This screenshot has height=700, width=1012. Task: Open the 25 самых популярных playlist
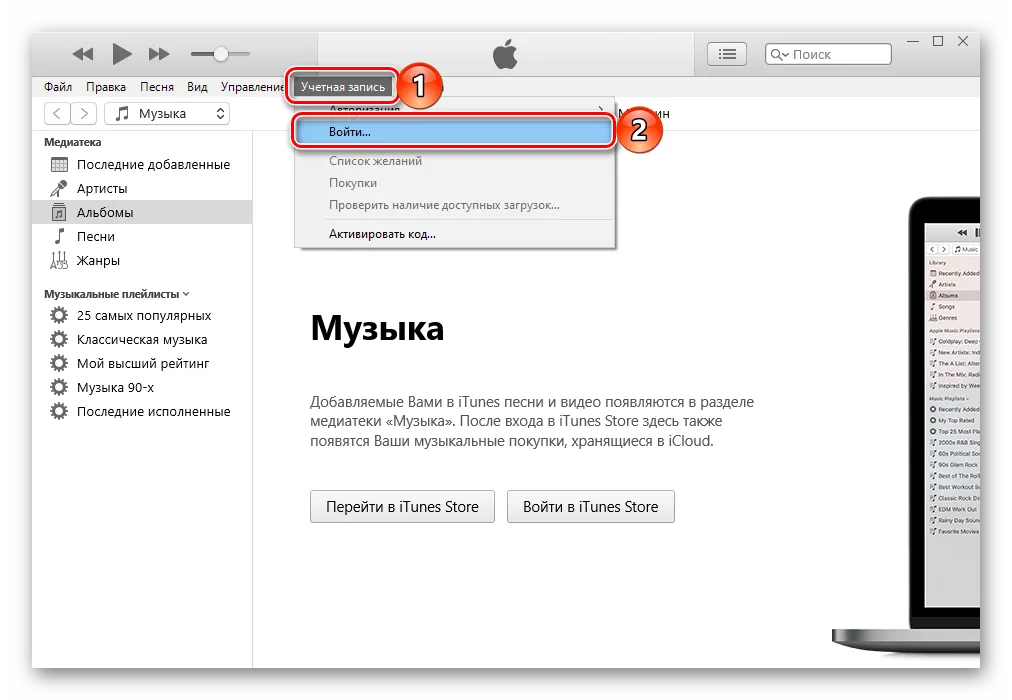(144, 316)
